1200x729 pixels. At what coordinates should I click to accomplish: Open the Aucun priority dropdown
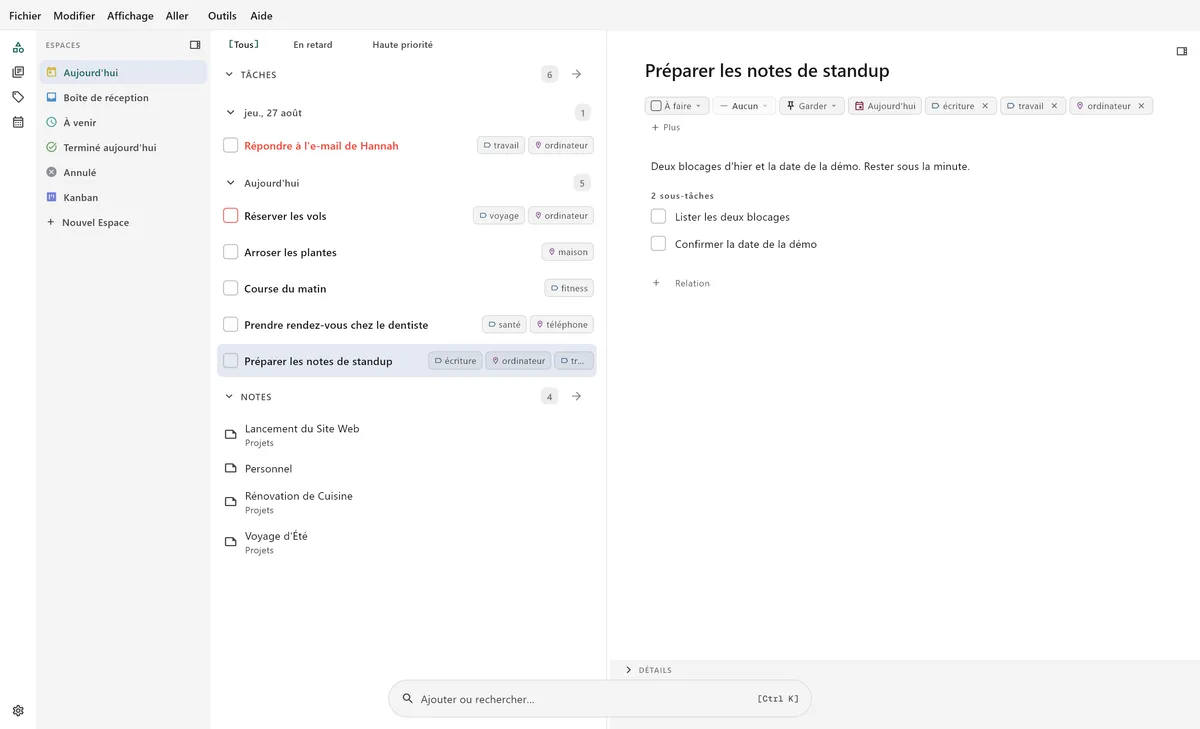[x=744, y=106]
